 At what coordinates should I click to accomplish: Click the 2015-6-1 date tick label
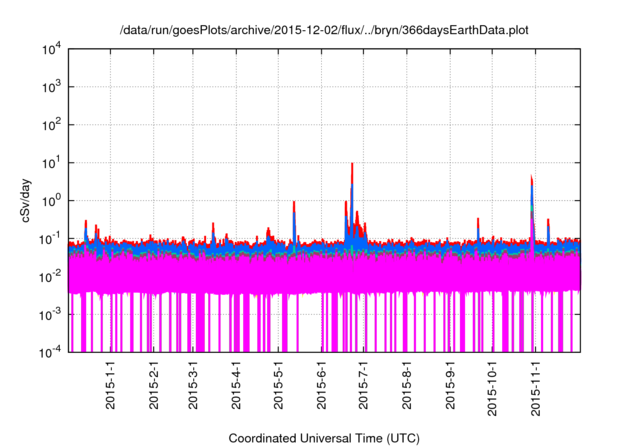[322, 385]
